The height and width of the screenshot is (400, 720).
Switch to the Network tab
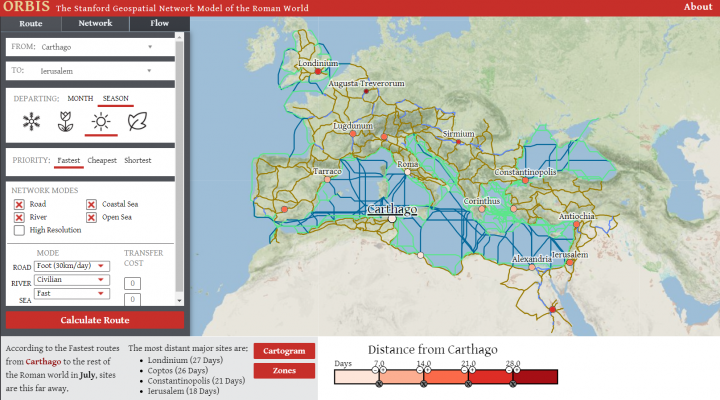[x=95, y=22]
